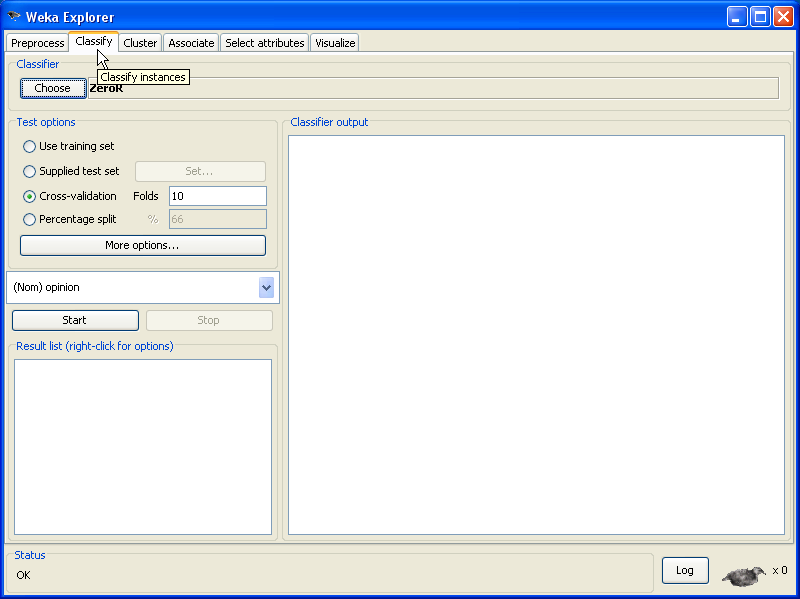
Task: Go to the Associate tab
Action: coord(191,43)
